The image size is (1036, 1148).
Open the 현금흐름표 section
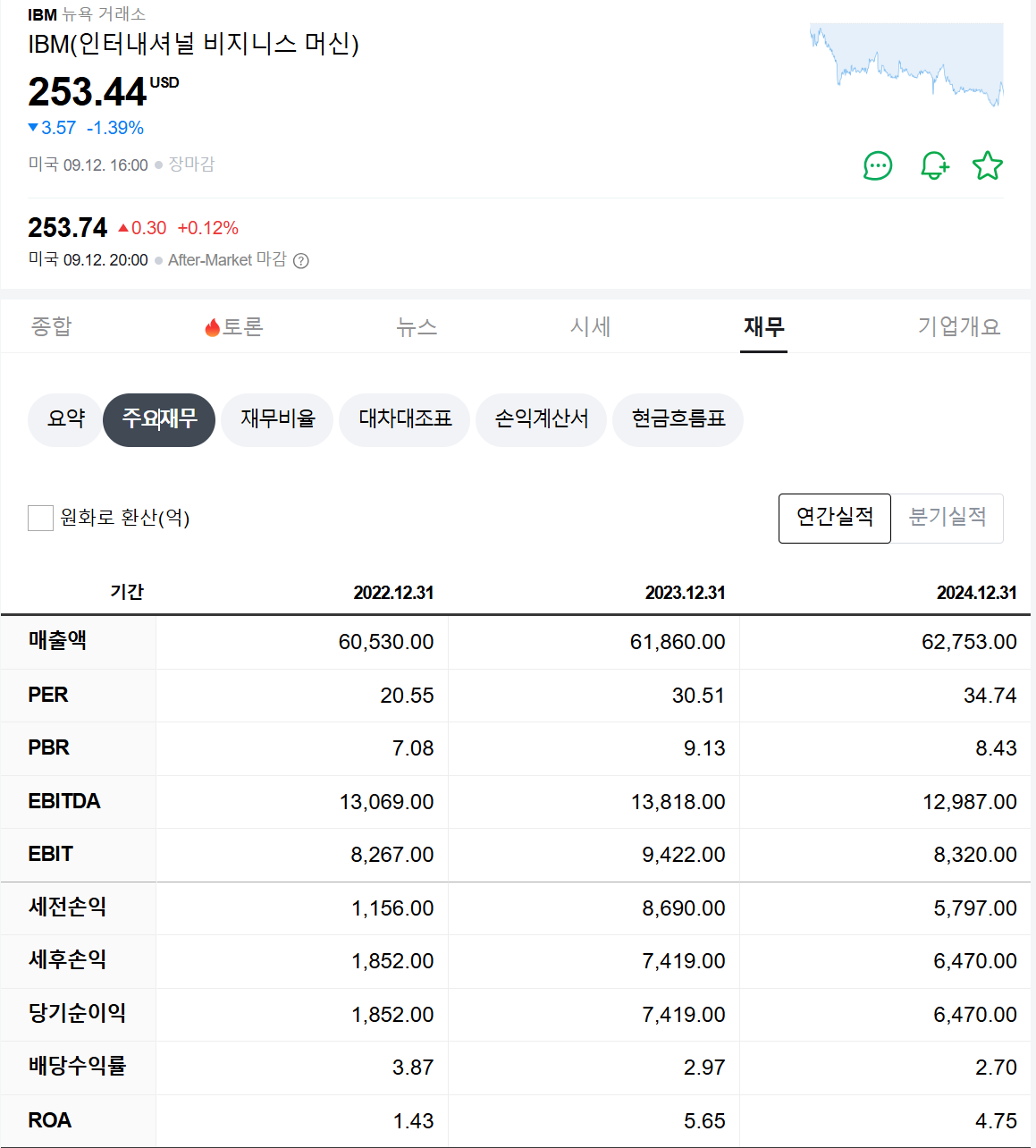[x=678, y=419]
